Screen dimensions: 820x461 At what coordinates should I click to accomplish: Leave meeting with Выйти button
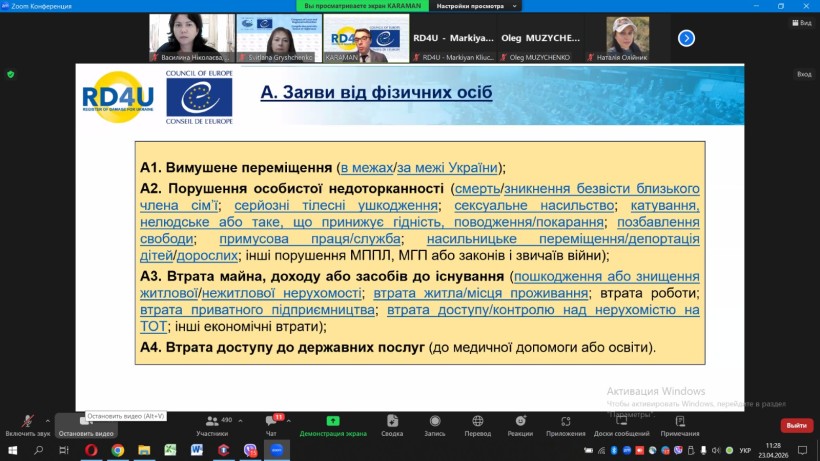tap(796, 425)
